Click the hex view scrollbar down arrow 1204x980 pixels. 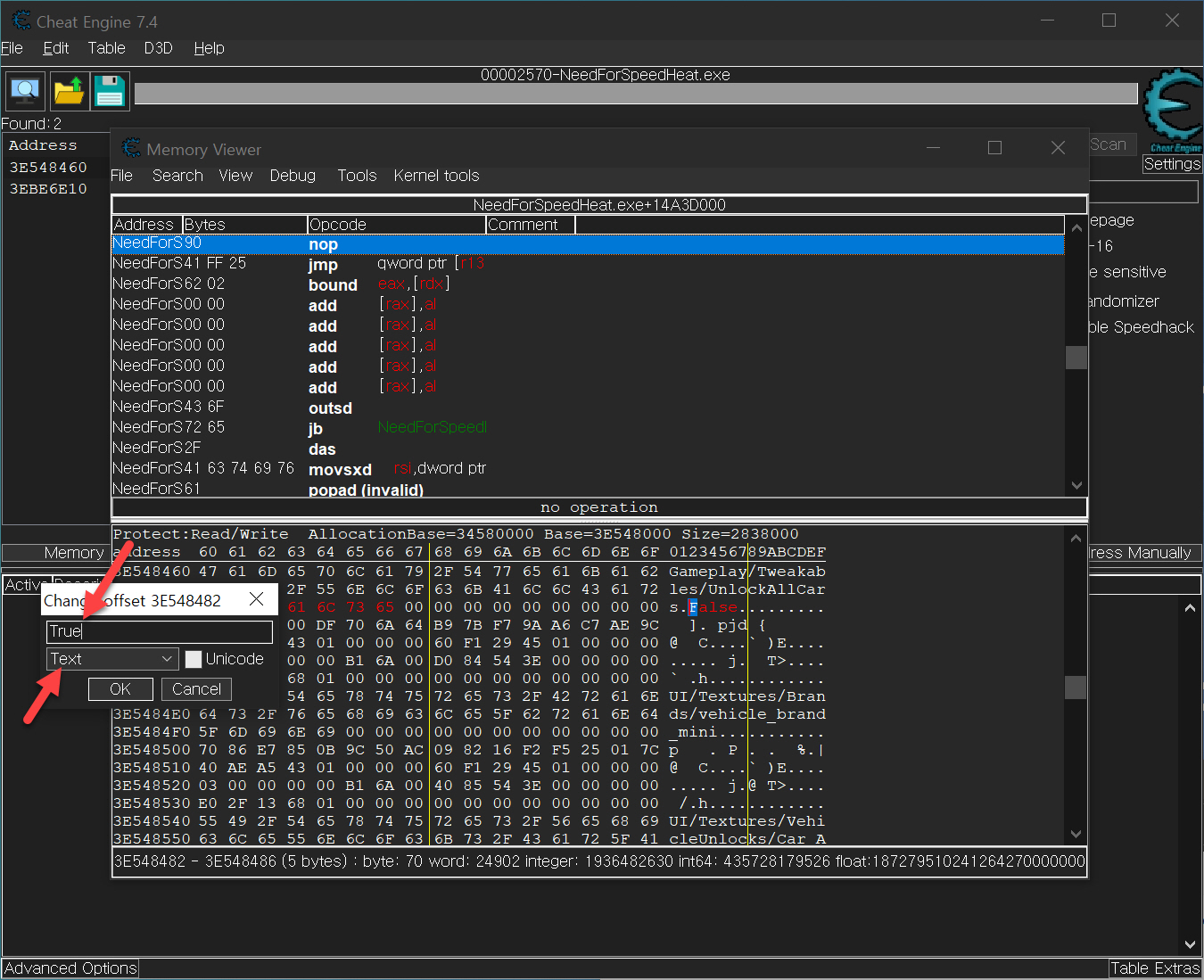(1076, 834)
